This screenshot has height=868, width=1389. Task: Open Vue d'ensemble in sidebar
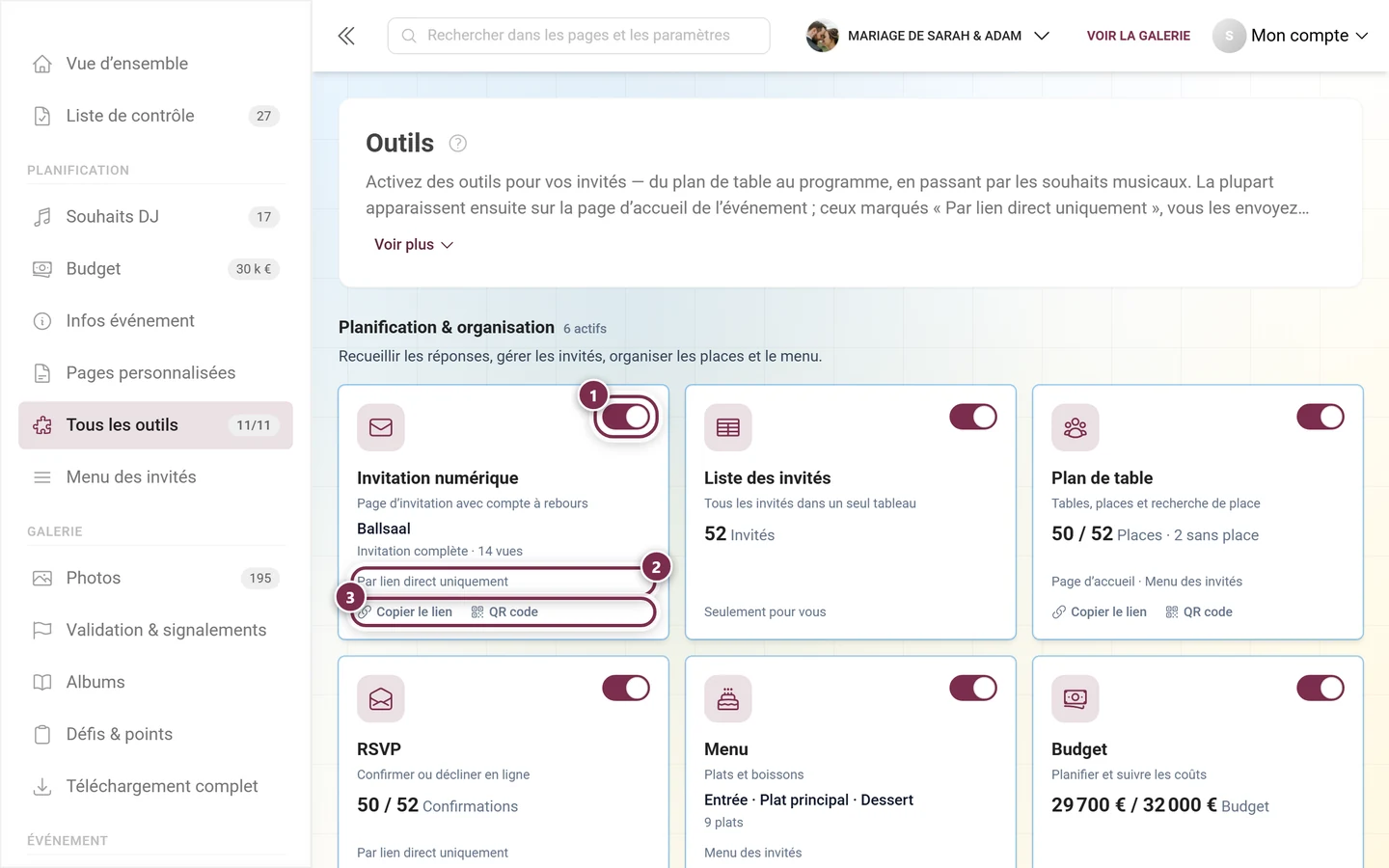tap(155, 64)
